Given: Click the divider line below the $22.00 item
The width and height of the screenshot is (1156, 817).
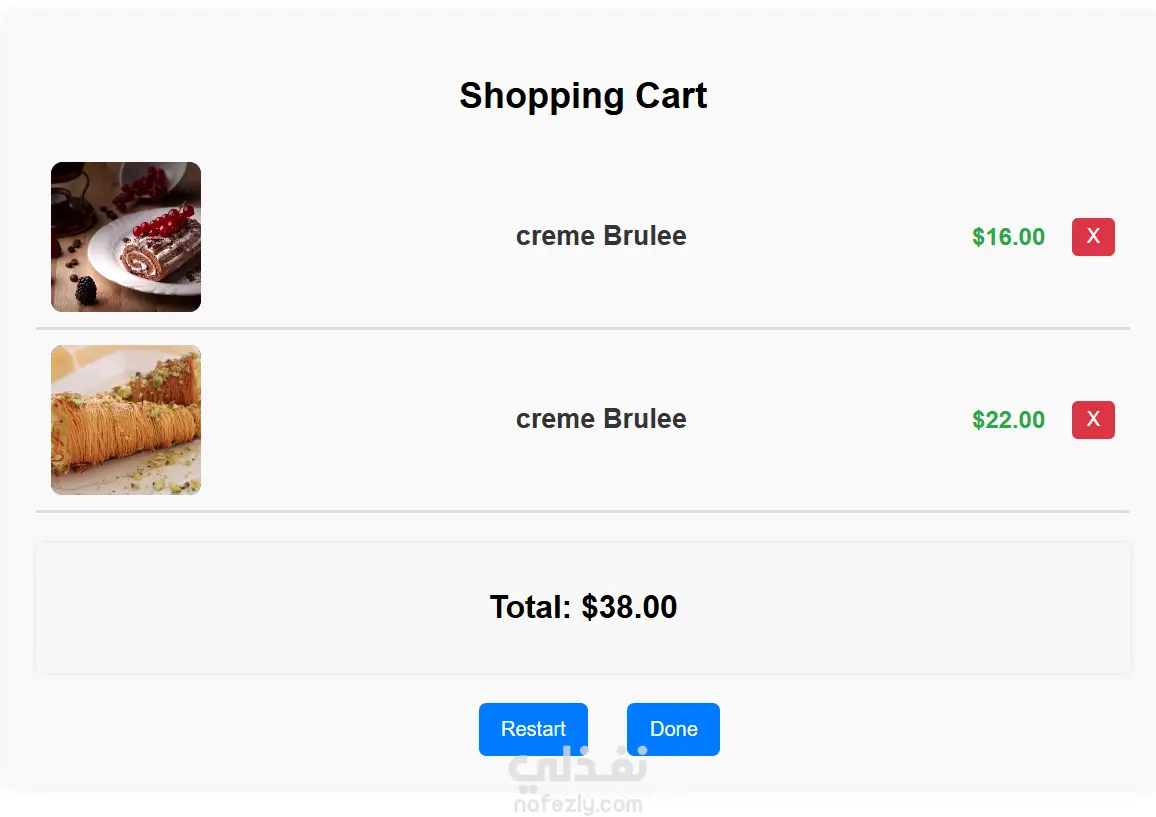Looking at the screenshot, I should [583, 511].
